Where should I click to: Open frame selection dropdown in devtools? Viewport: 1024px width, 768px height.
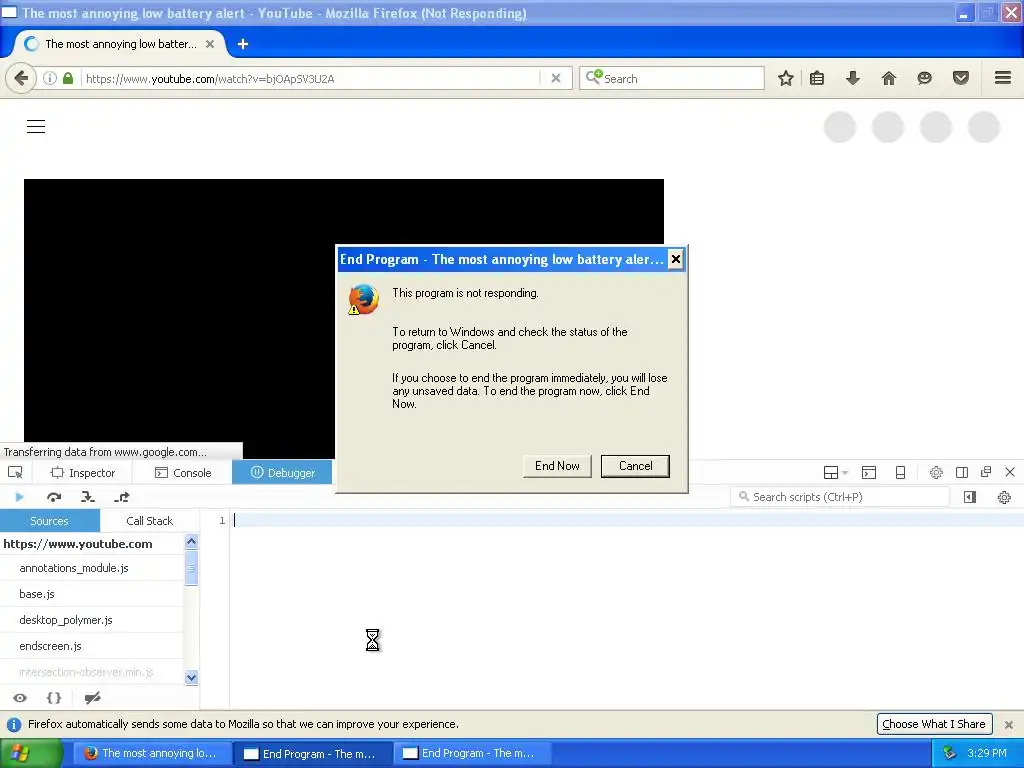tap(835, 472)
